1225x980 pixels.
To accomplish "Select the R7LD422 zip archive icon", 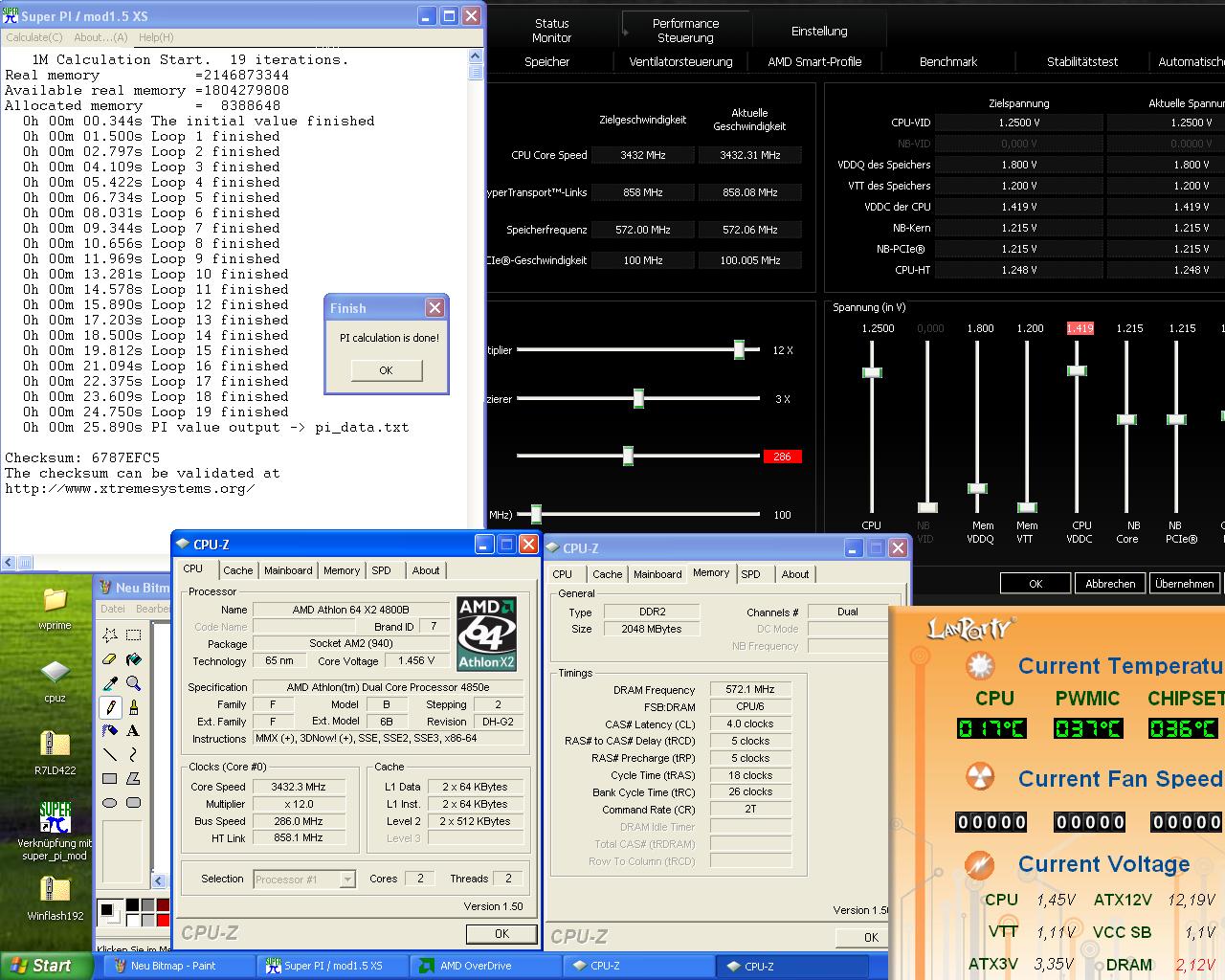I will [x=55, y=753].
